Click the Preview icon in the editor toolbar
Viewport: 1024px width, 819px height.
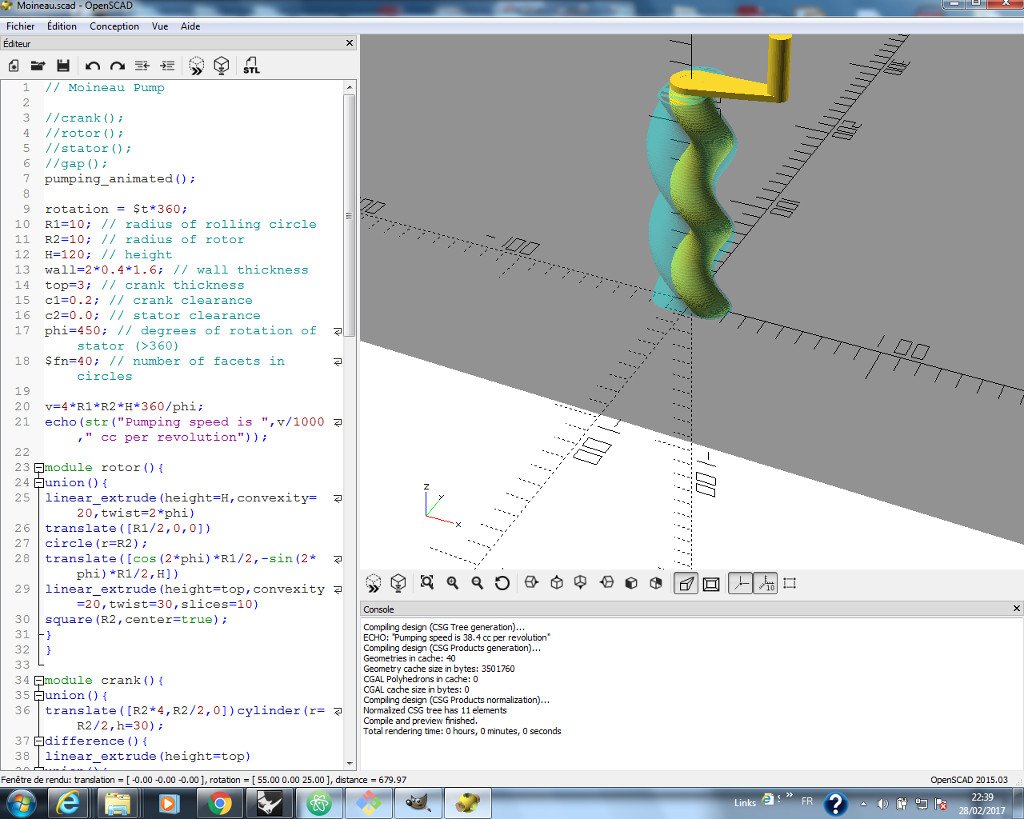[197, 65]
